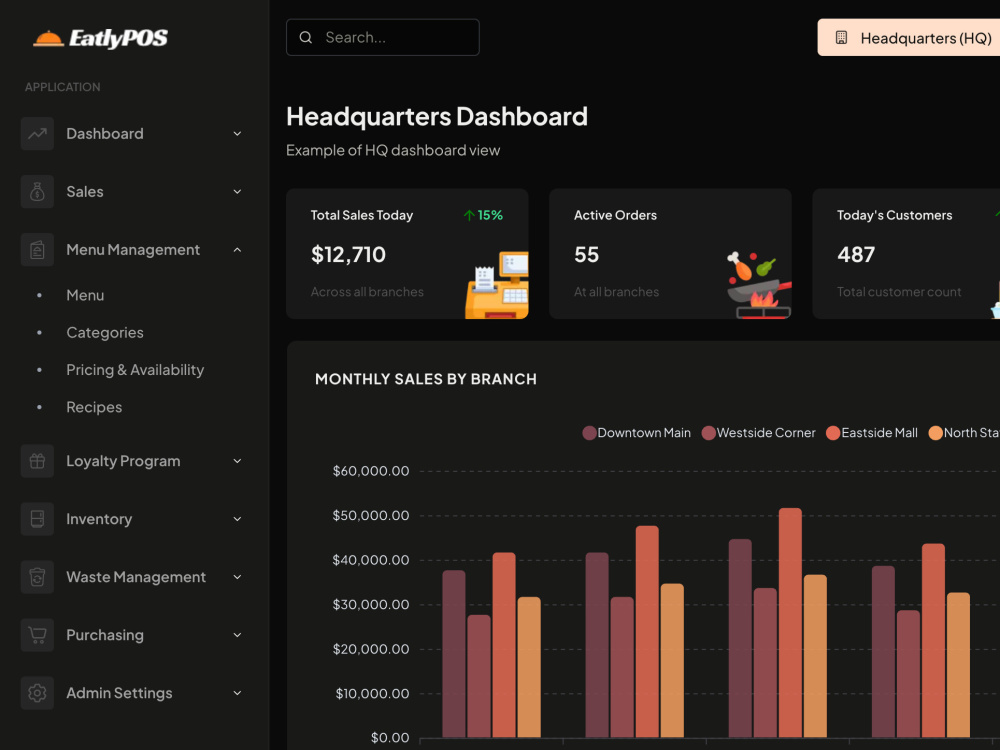Image resolution: width=1000 pixels, height=750 pixels.
Task: Expand the Inventory chevron
Action: point(237,519)
